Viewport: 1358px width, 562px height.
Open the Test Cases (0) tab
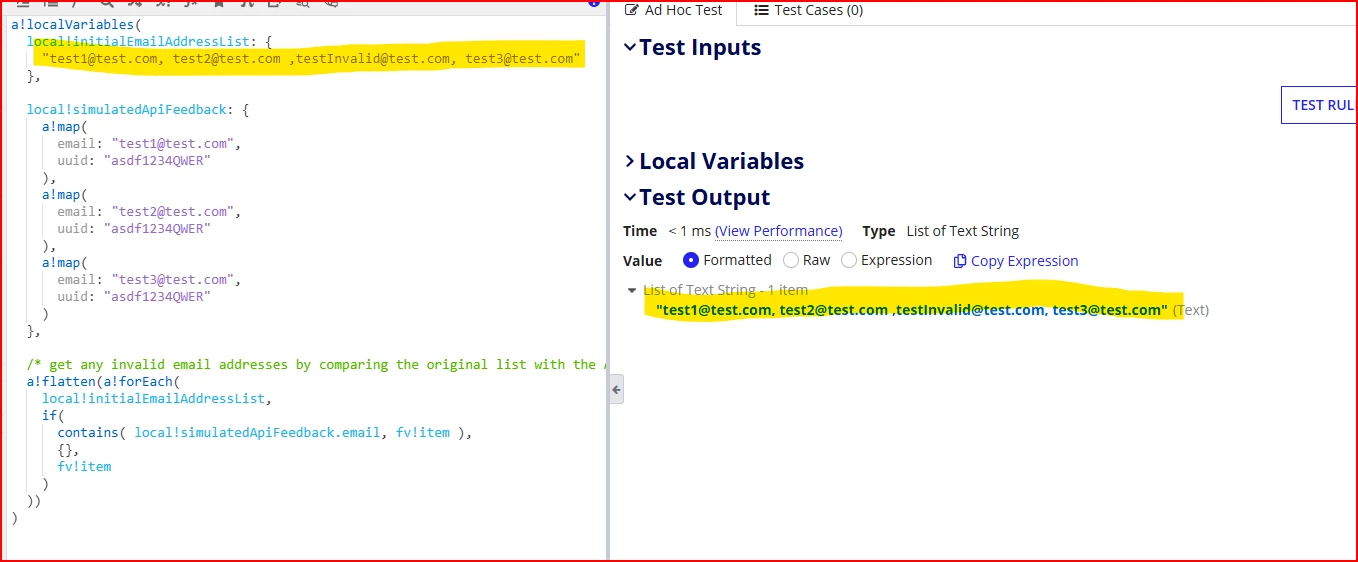point(808,10)
